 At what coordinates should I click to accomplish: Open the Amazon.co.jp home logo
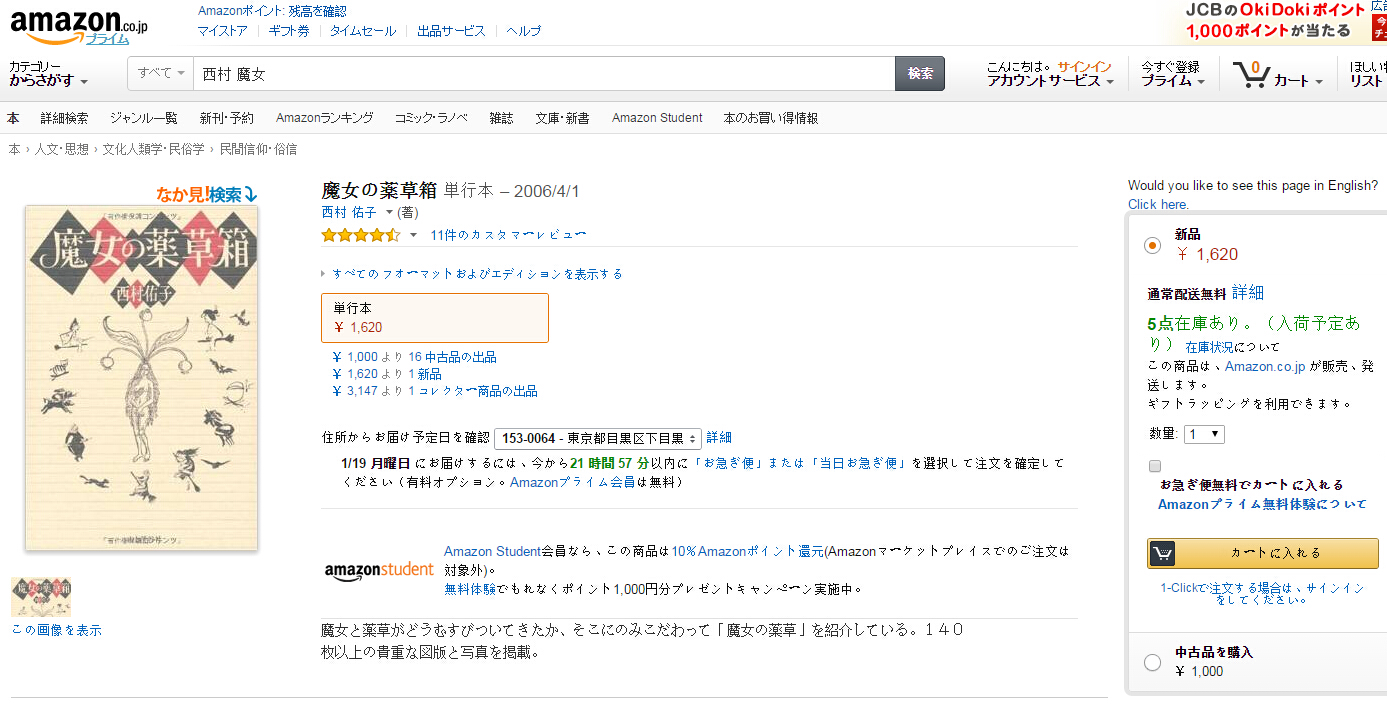pyautogui.click(x=78, y=25)
